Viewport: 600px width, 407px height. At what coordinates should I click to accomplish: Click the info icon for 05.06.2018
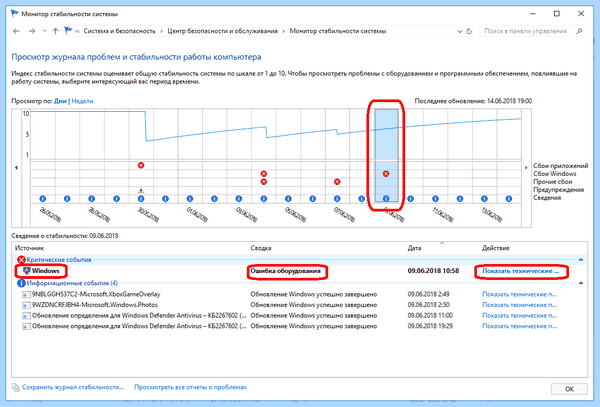point(288,199)
